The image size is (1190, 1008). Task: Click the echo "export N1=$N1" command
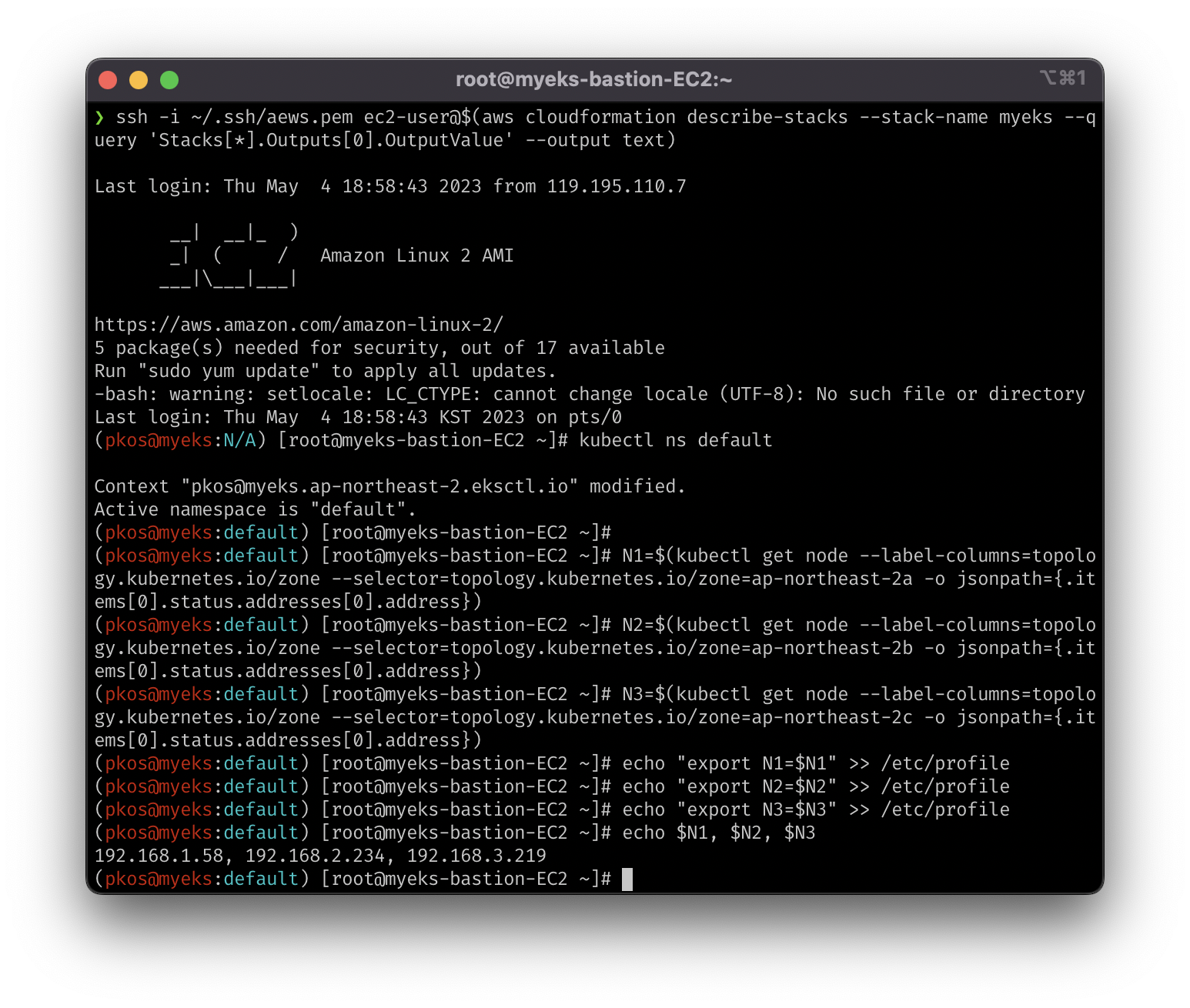click(816, 763)
